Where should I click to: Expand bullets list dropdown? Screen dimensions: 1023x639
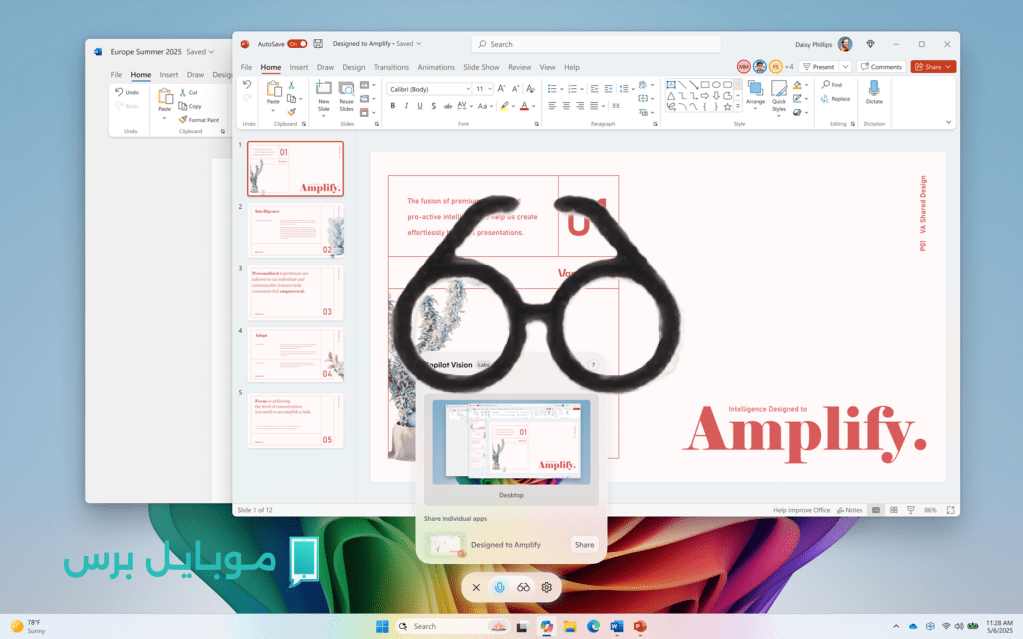coord(562,89)
